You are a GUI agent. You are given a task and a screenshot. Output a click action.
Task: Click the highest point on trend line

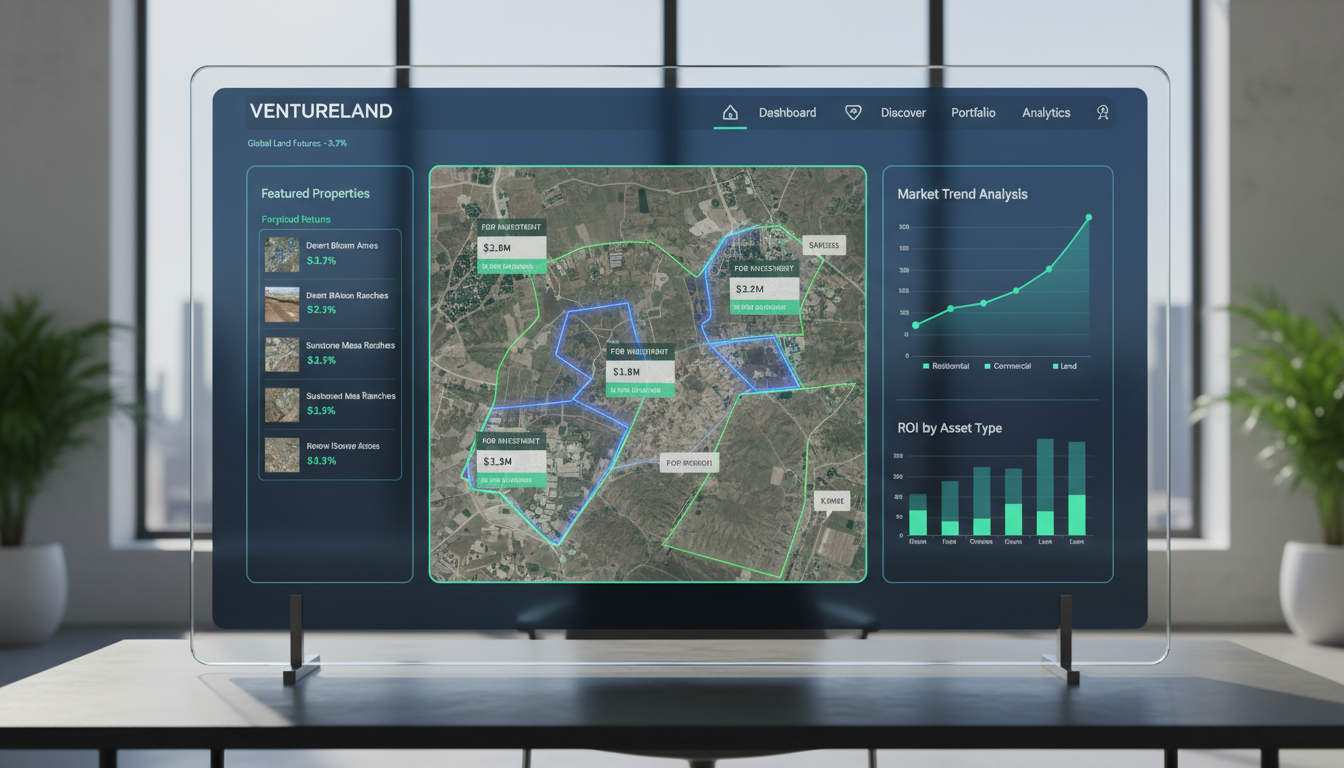[x=1088, y=217]
